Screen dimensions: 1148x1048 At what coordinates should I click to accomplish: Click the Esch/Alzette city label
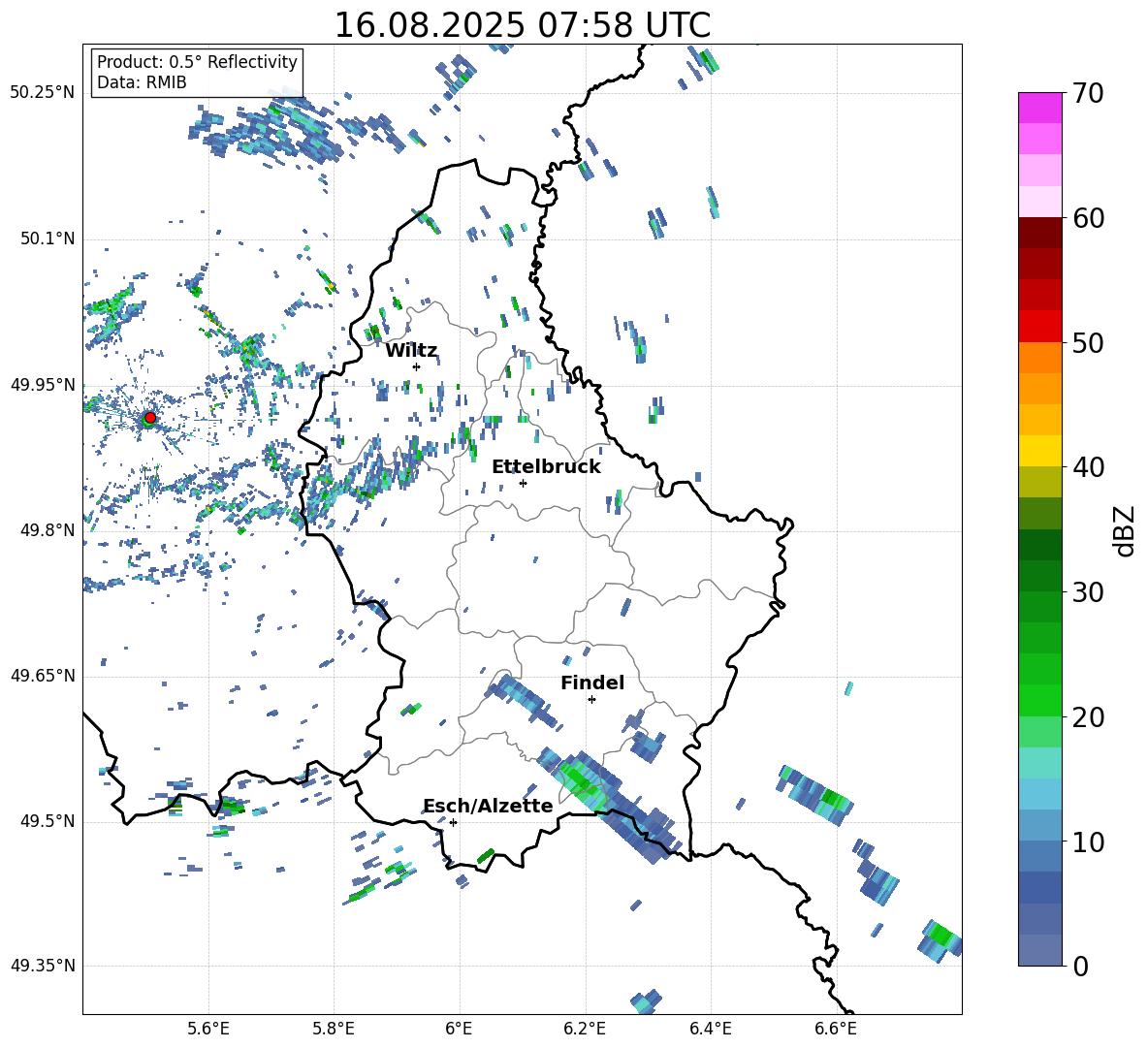(x=488, y=806)
